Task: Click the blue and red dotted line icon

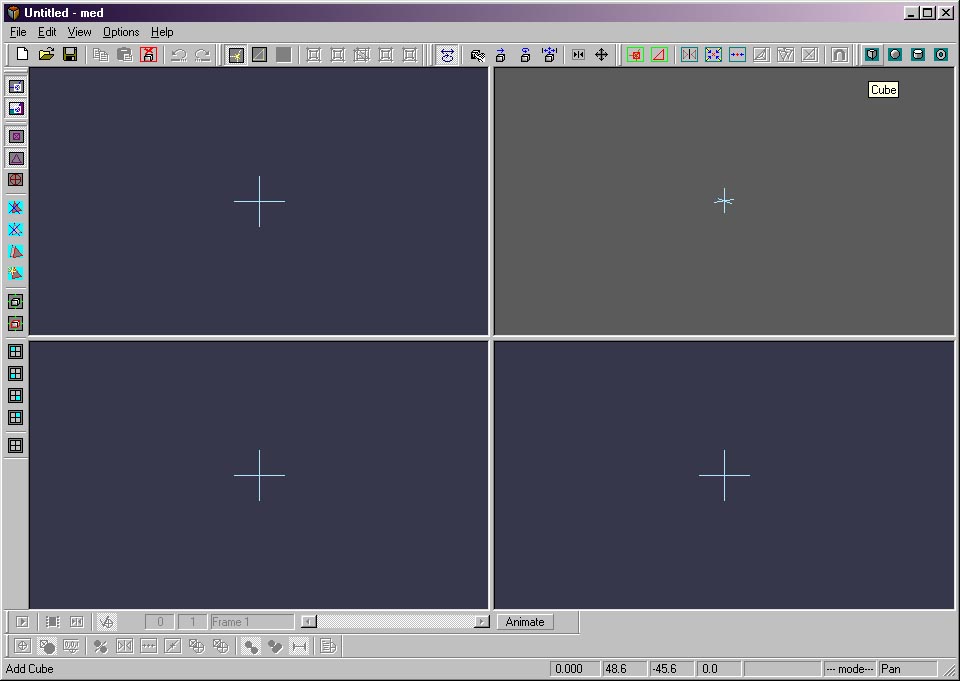Action: 737,55
